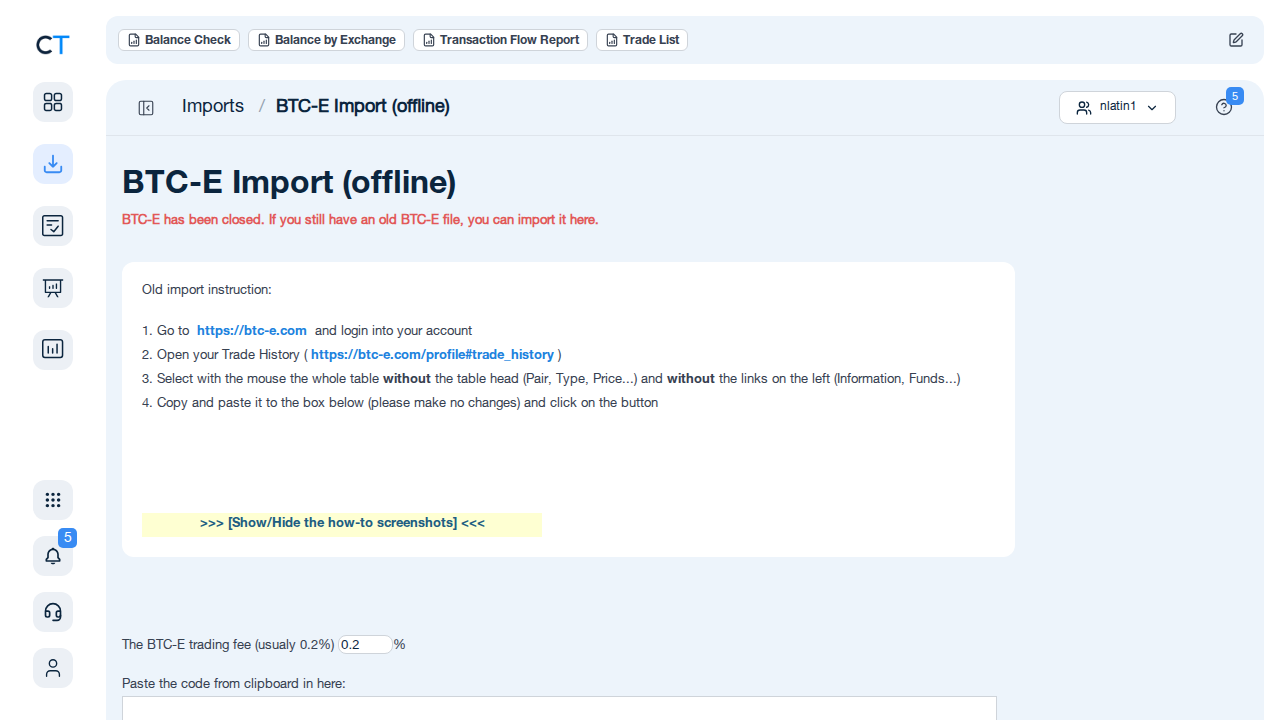Click BTC-E Import (offline) breadcrumb
The height and width of the screenshot is (720, 1280).
[363, 106]
